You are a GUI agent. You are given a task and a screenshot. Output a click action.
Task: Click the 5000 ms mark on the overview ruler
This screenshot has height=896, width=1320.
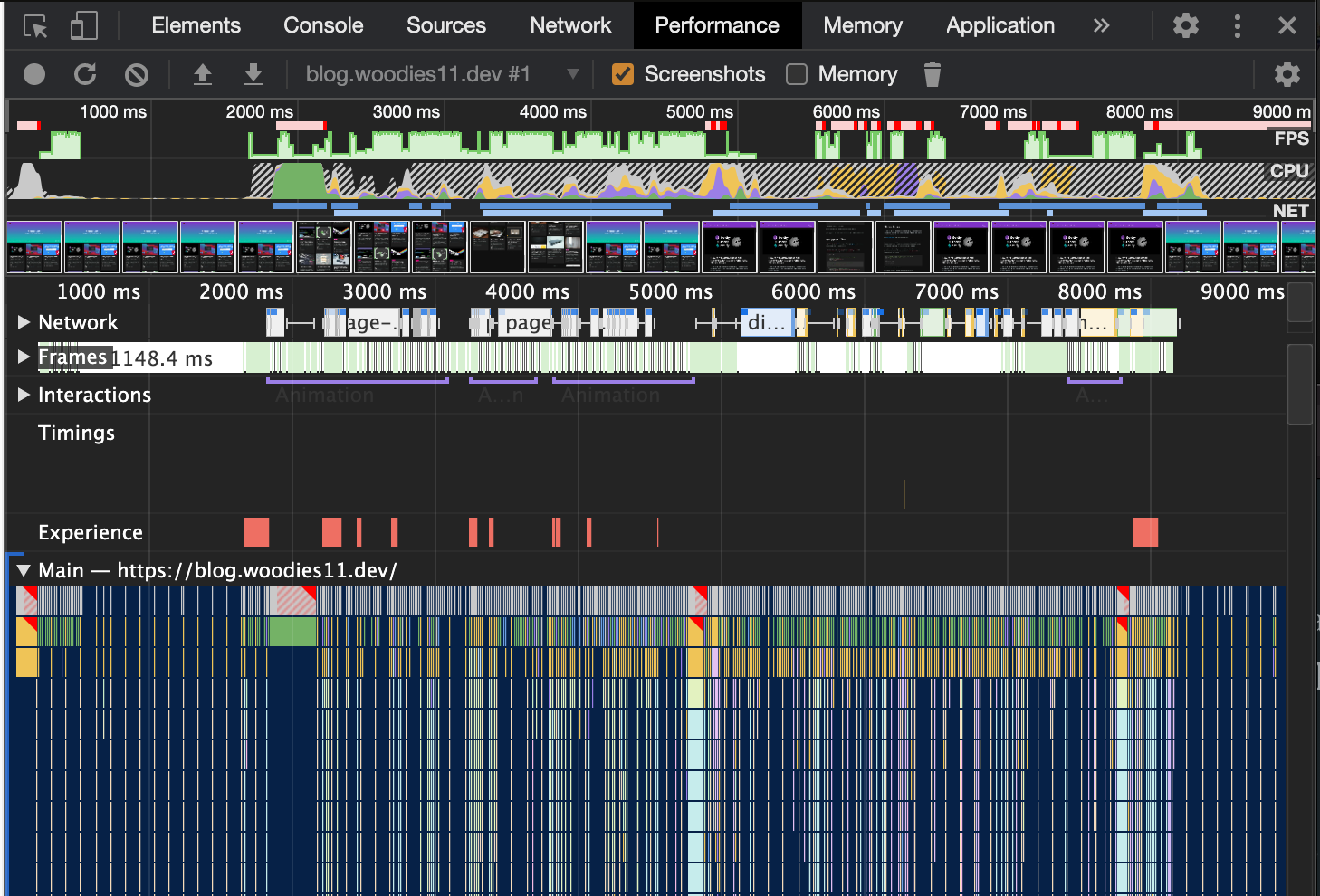[699, 111]
